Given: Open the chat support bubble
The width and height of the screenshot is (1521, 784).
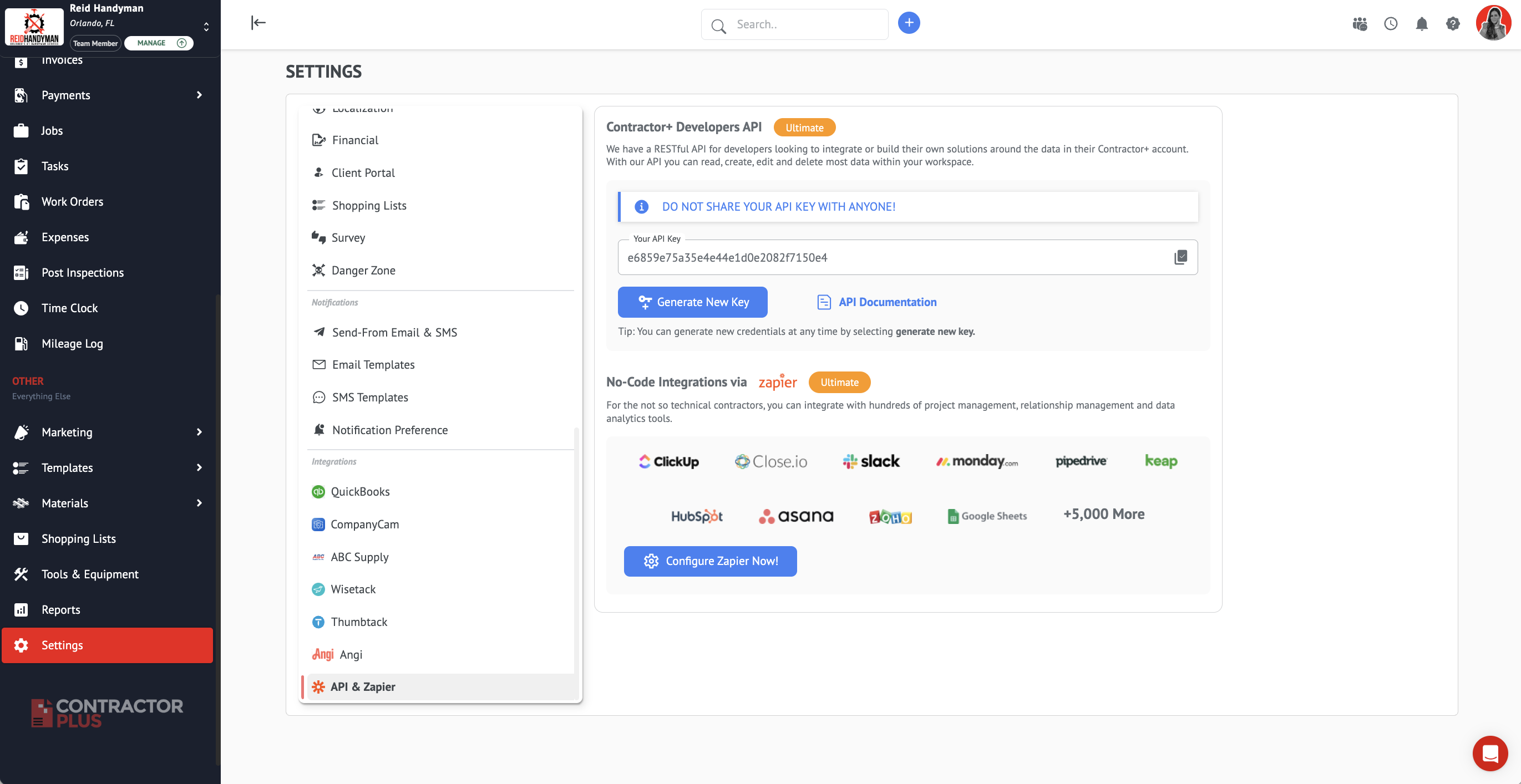Looking at the screenshot, I should click(1490, 753).
